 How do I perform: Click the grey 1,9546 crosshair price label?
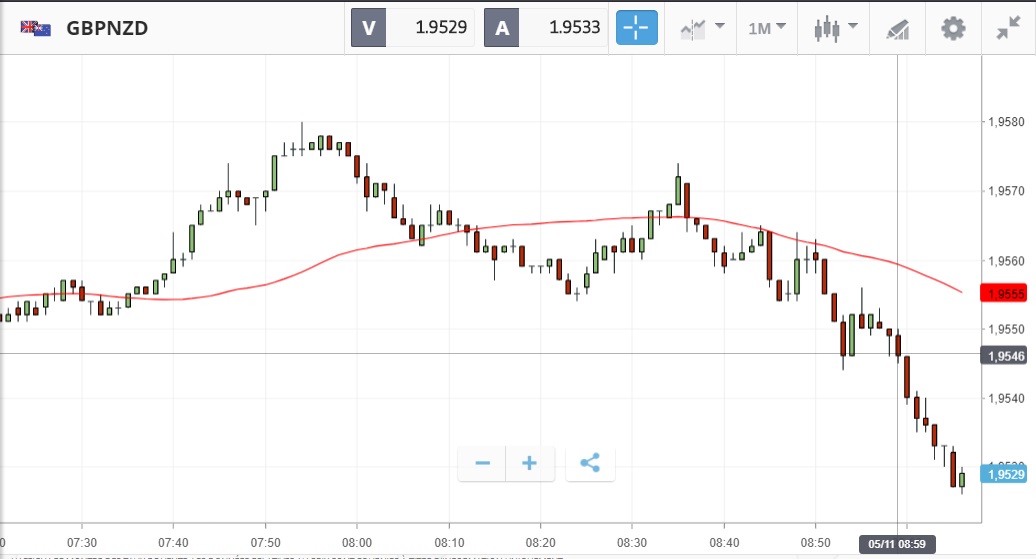point(1005,356)
